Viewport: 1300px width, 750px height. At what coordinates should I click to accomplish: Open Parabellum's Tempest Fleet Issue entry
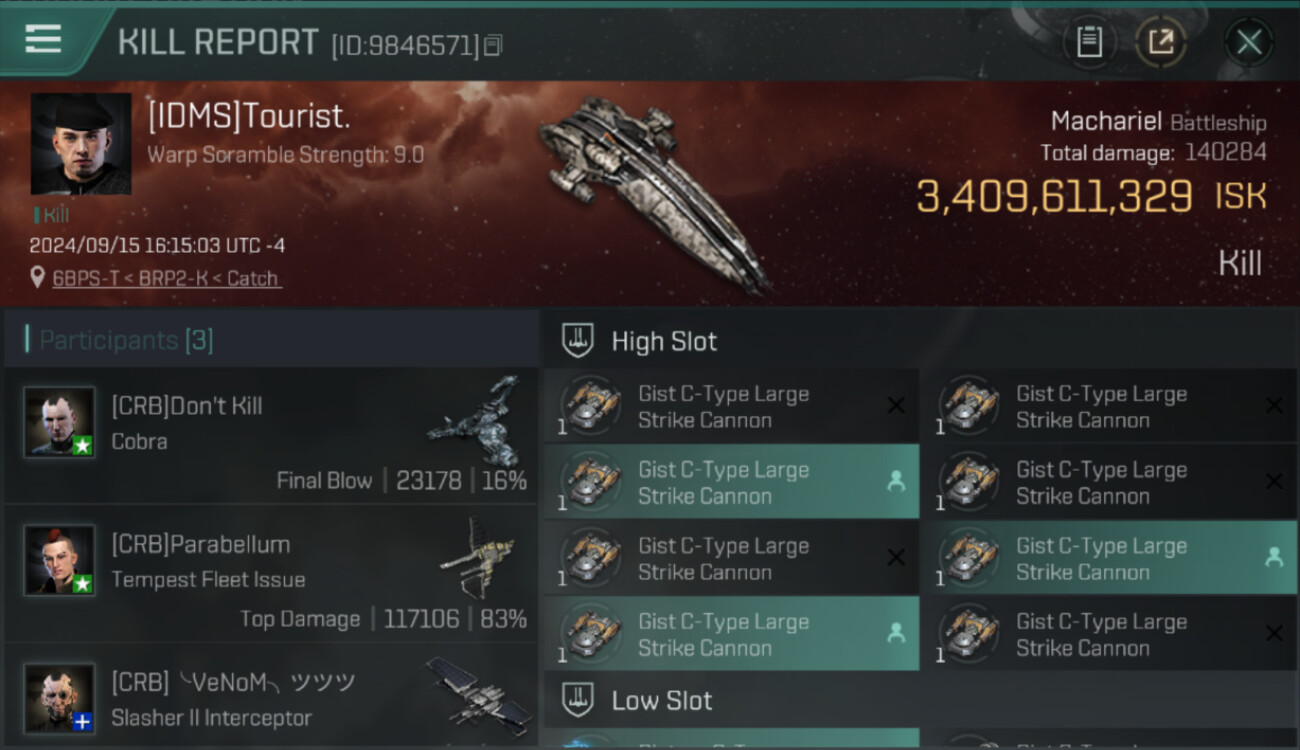tap(270, 573)
